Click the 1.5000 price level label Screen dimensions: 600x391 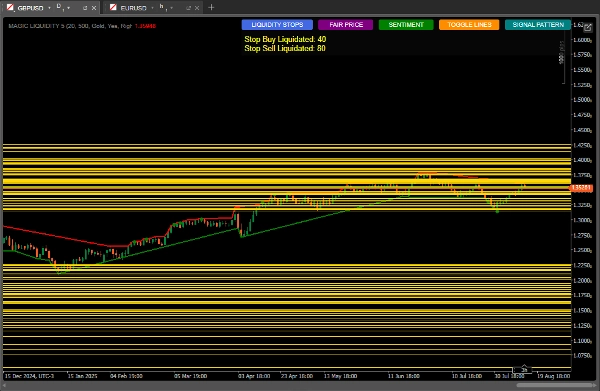582,99
